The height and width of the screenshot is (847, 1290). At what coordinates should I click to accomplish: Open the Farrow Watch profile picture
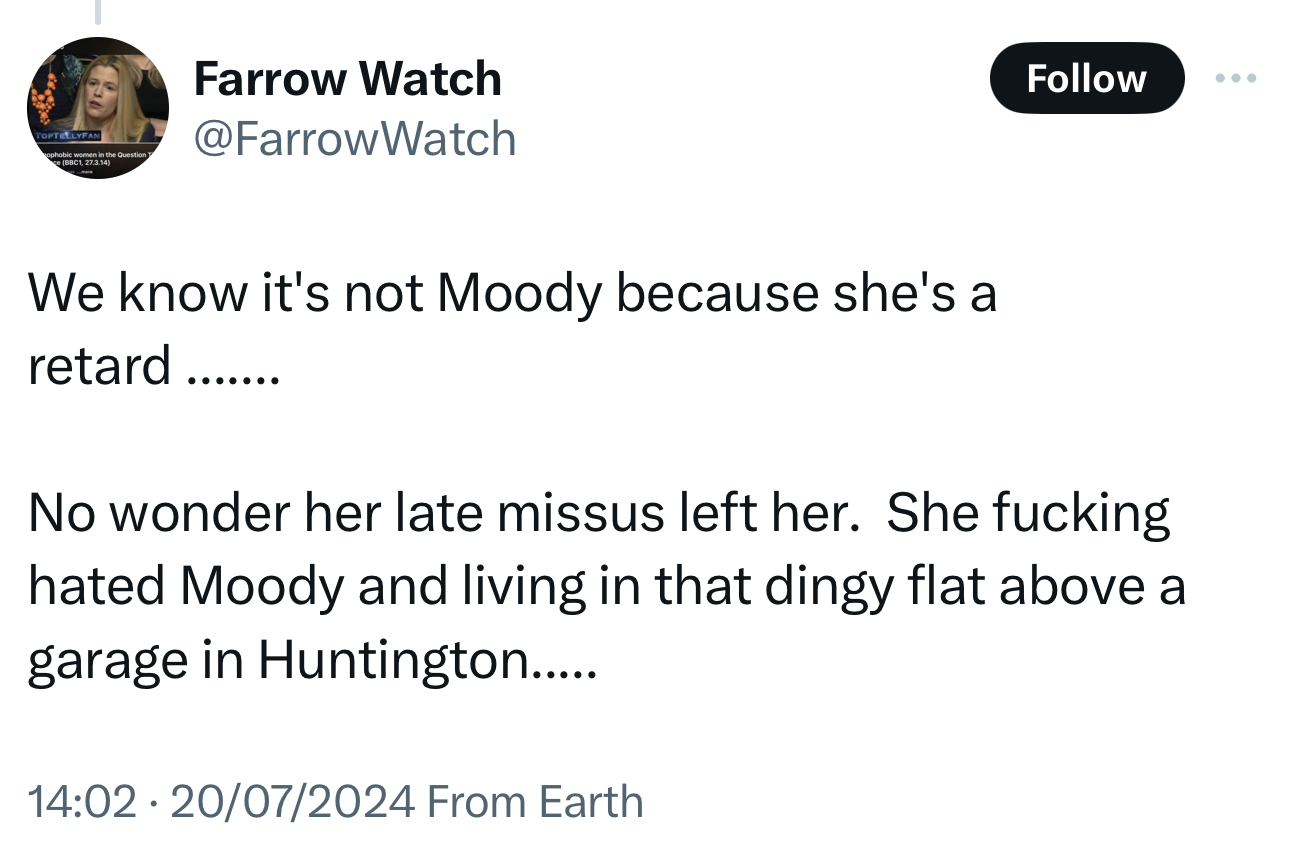(97, 108)
